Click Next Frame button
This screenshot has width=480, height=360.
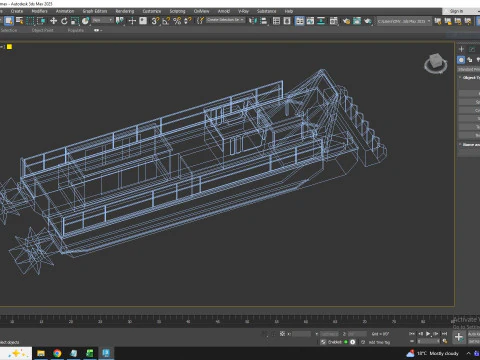[x=436, y=333]
